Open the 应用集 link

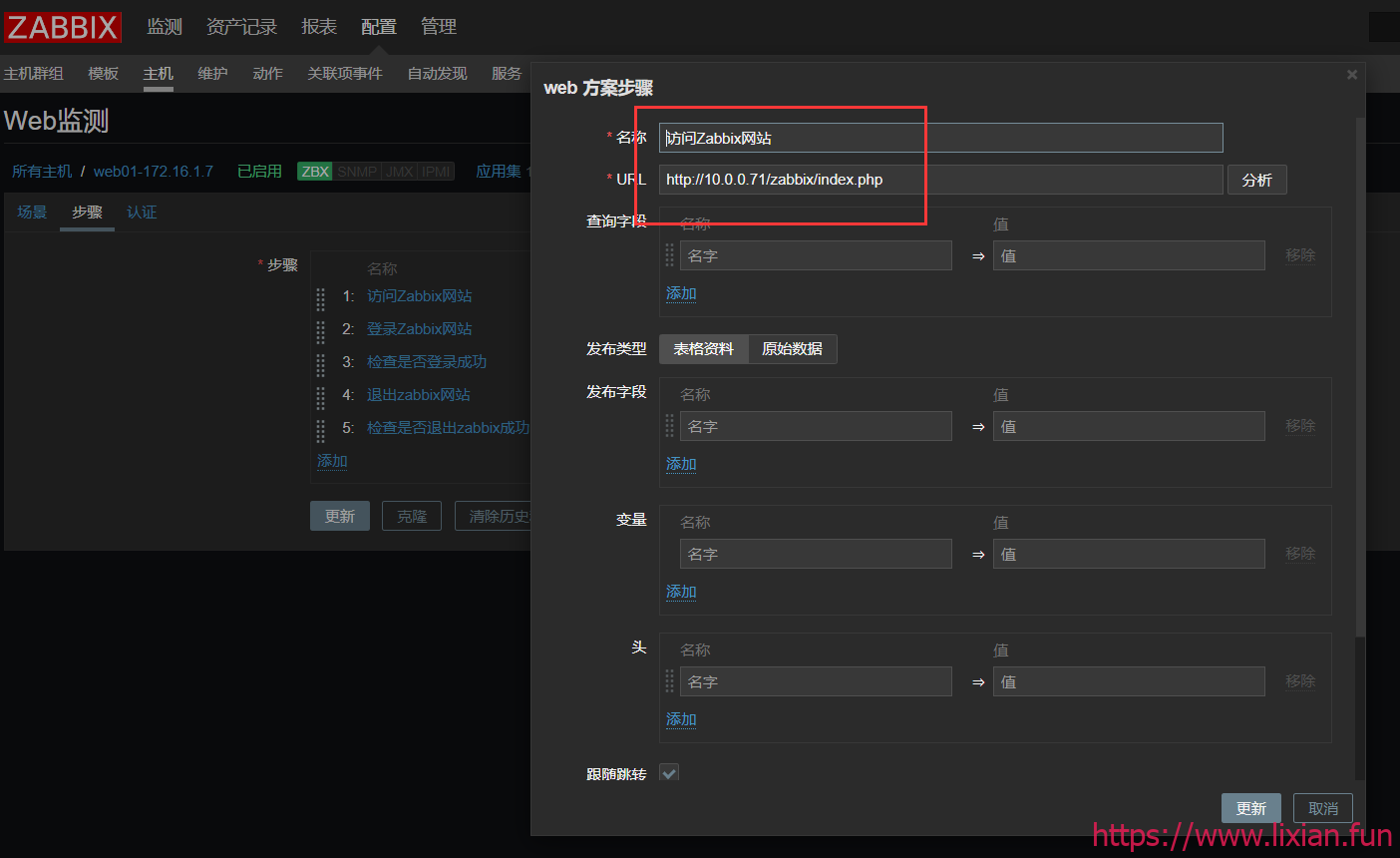click(x=499, y=171)
